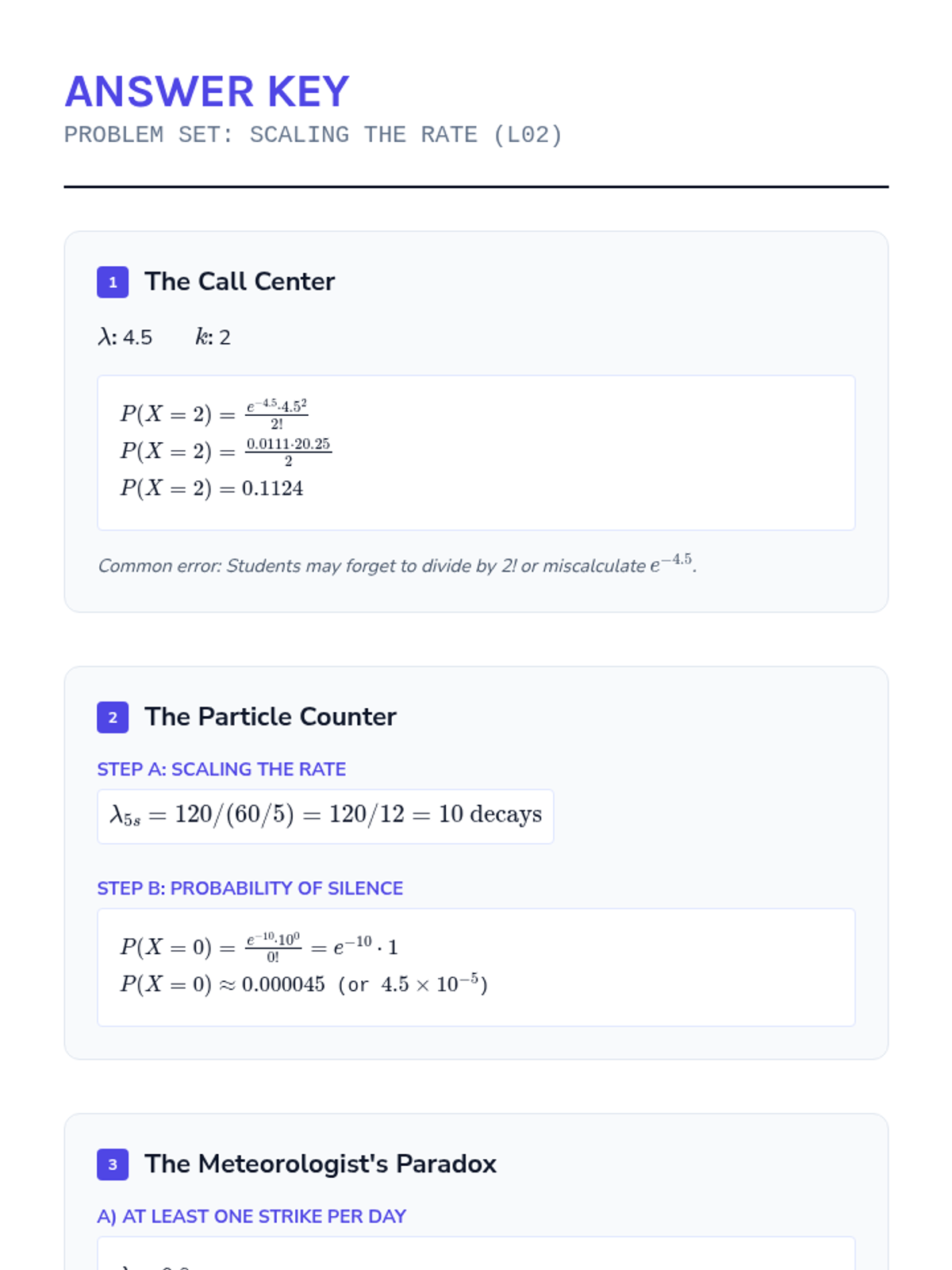Click the P(X=0) ≈ 0.000045 result line
Viewport: 952px width, 1270px height.
303,984
